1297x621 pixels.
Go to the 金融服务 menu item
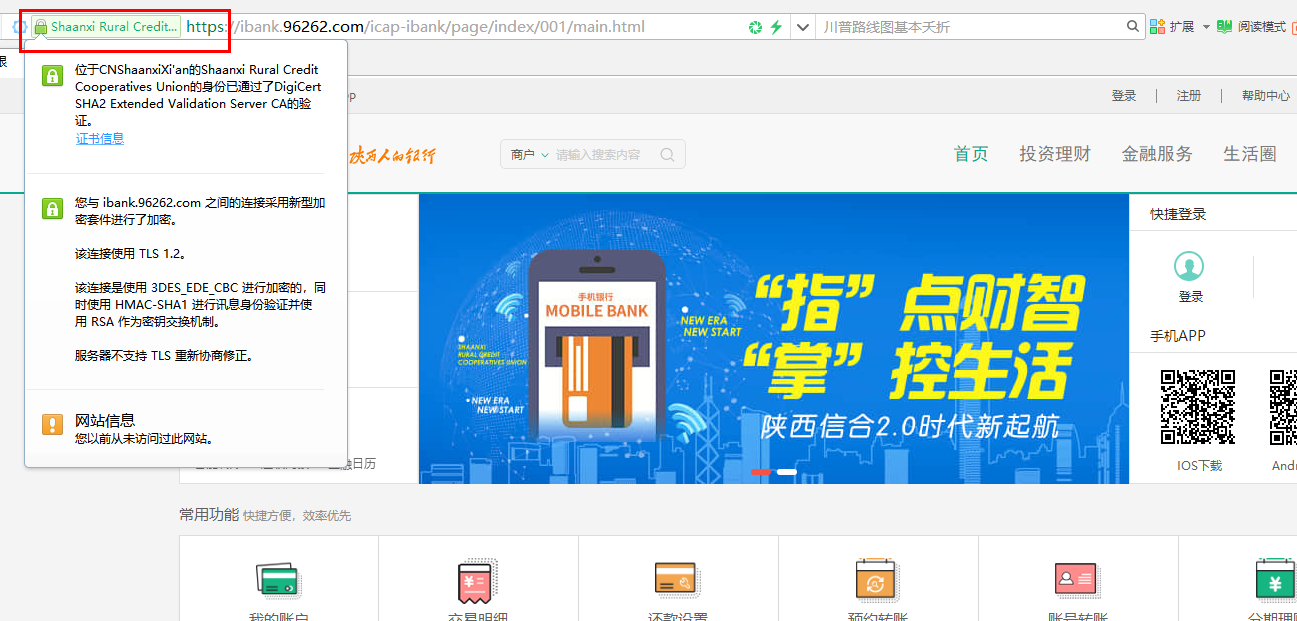1157,154
